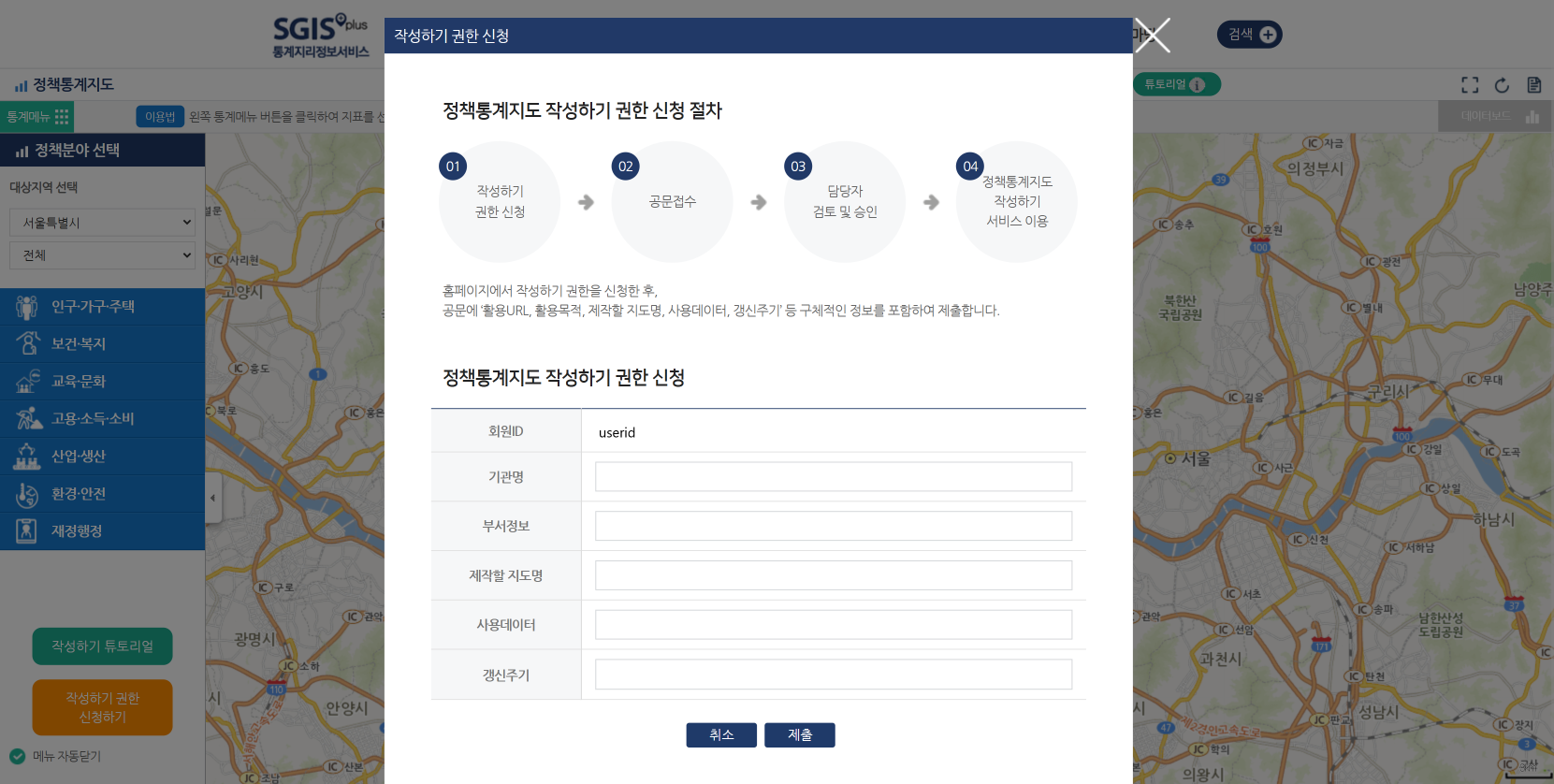This screenshot has width=1554, height=784.
Task: Open the 튜토리얼 info button
Action: (x=1177, y=84)
